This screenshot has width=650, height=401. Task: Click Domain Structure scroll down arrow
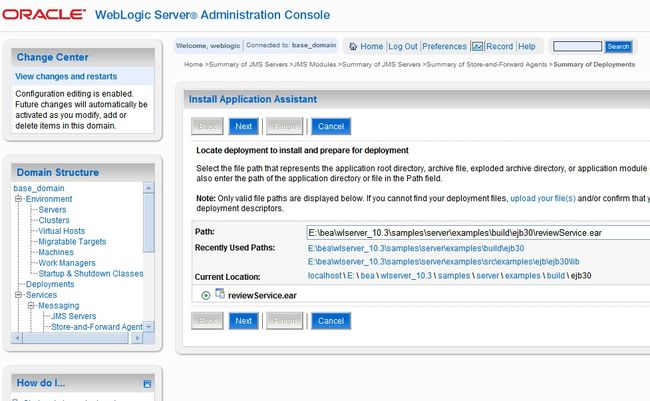(149, 327)
